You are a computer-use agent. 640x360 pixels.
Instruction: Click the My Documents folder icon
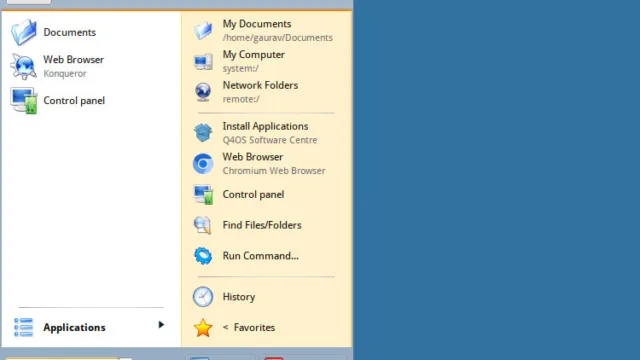pos(203,31)
